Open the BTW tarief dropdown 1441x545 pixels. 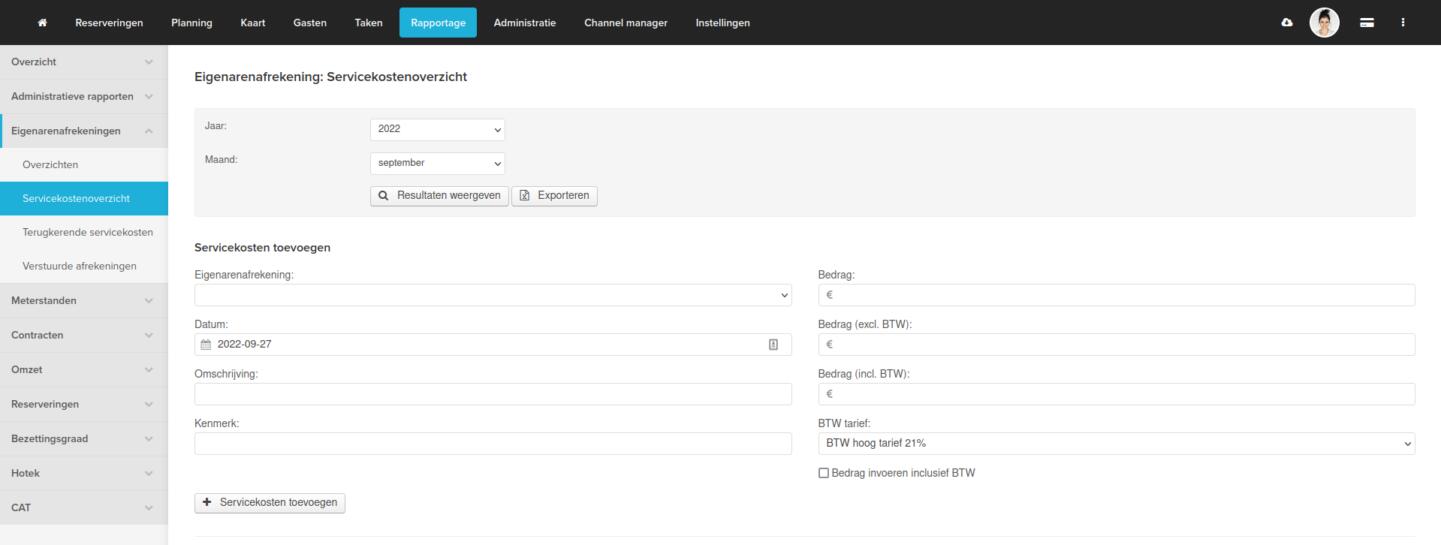(1116, 443)
